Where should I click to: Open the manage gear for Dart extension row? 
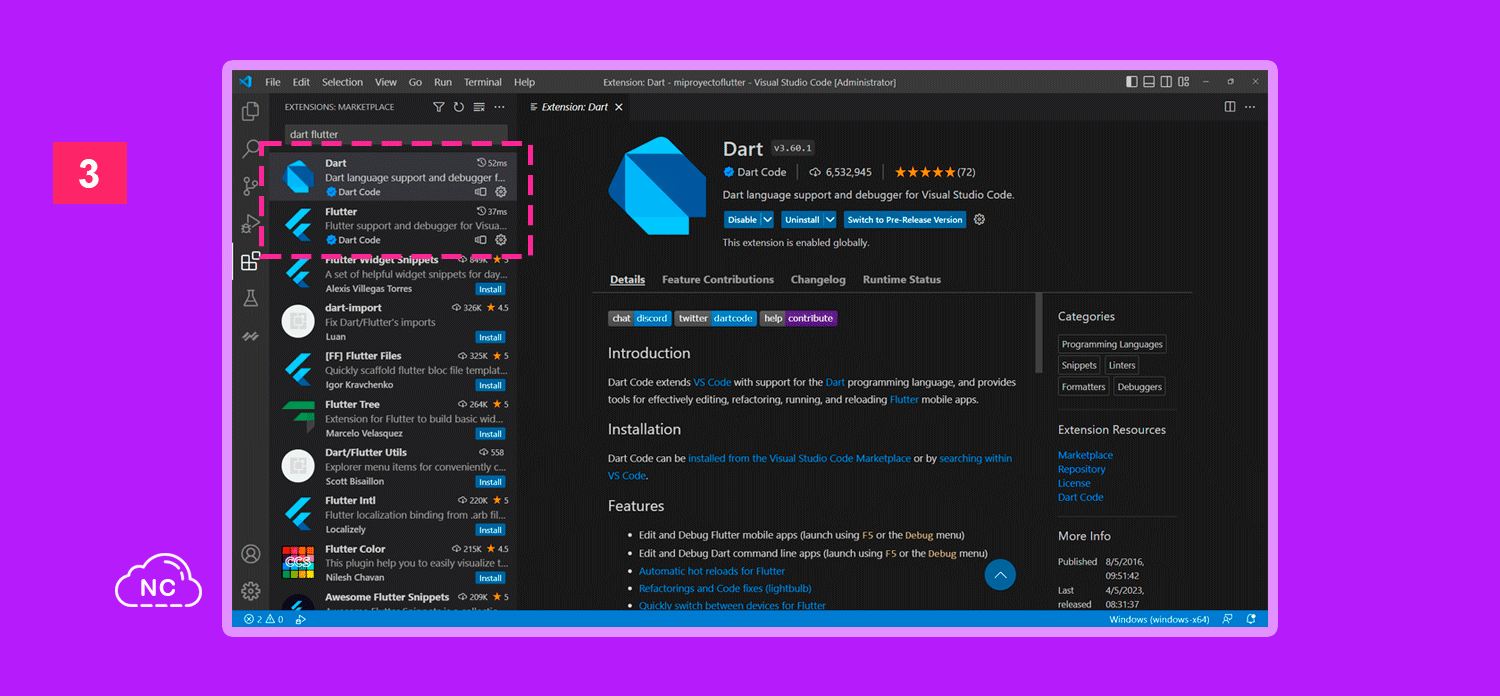coord(501,192)
